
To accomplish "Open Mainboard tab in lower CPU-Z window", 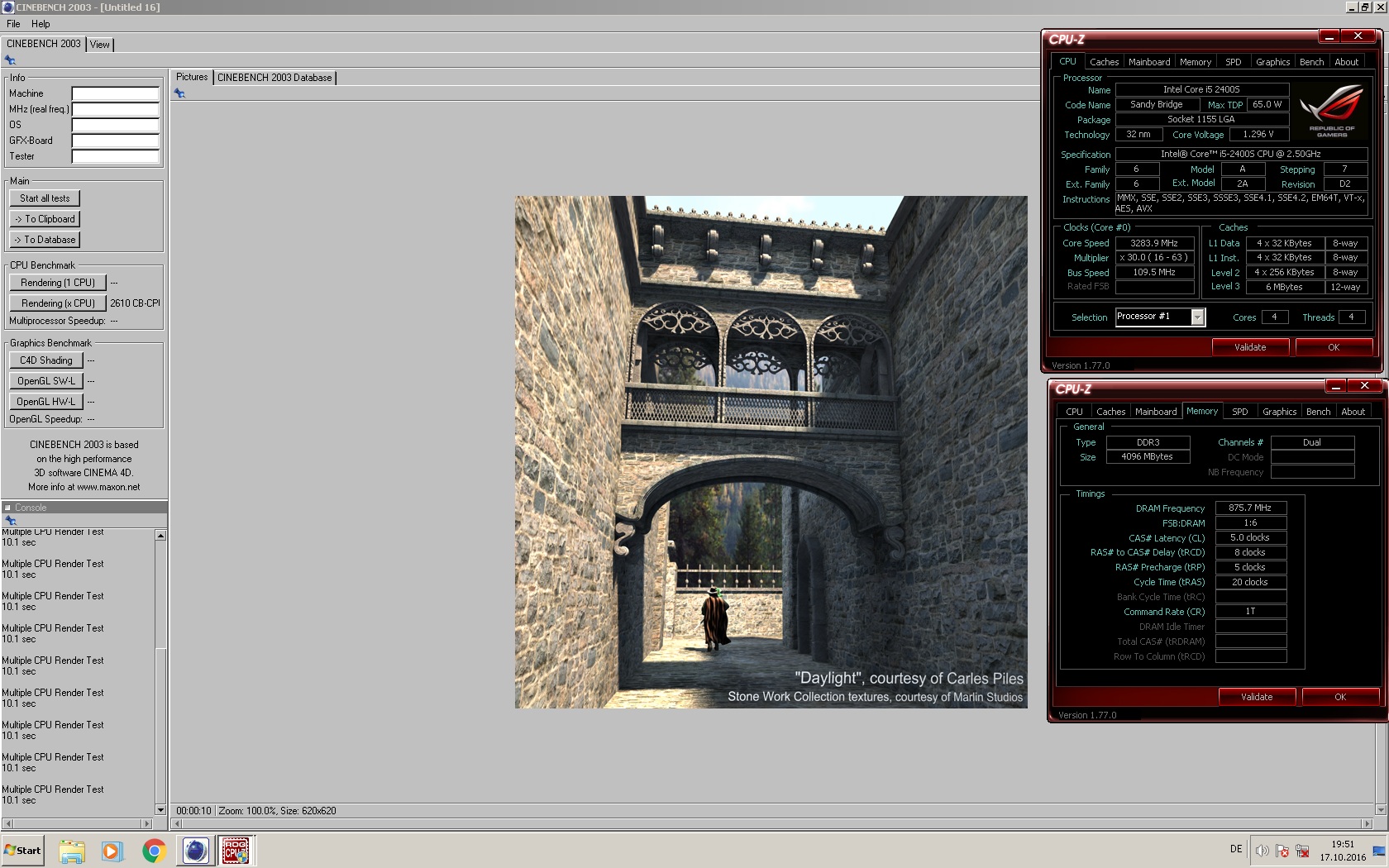I will (1156, 412).
